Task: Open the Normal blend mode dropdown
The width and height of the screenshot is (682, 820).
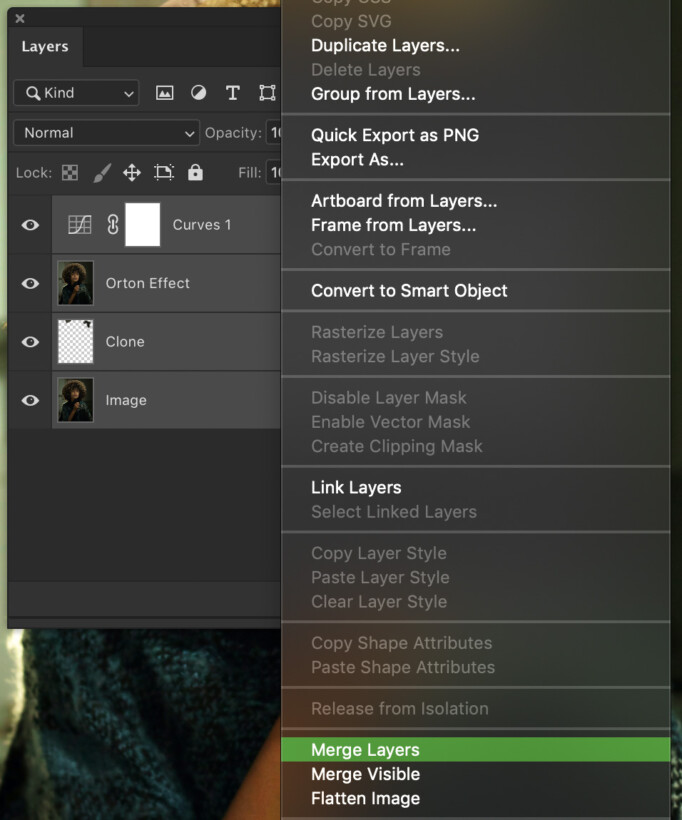Action: [106, 132]
